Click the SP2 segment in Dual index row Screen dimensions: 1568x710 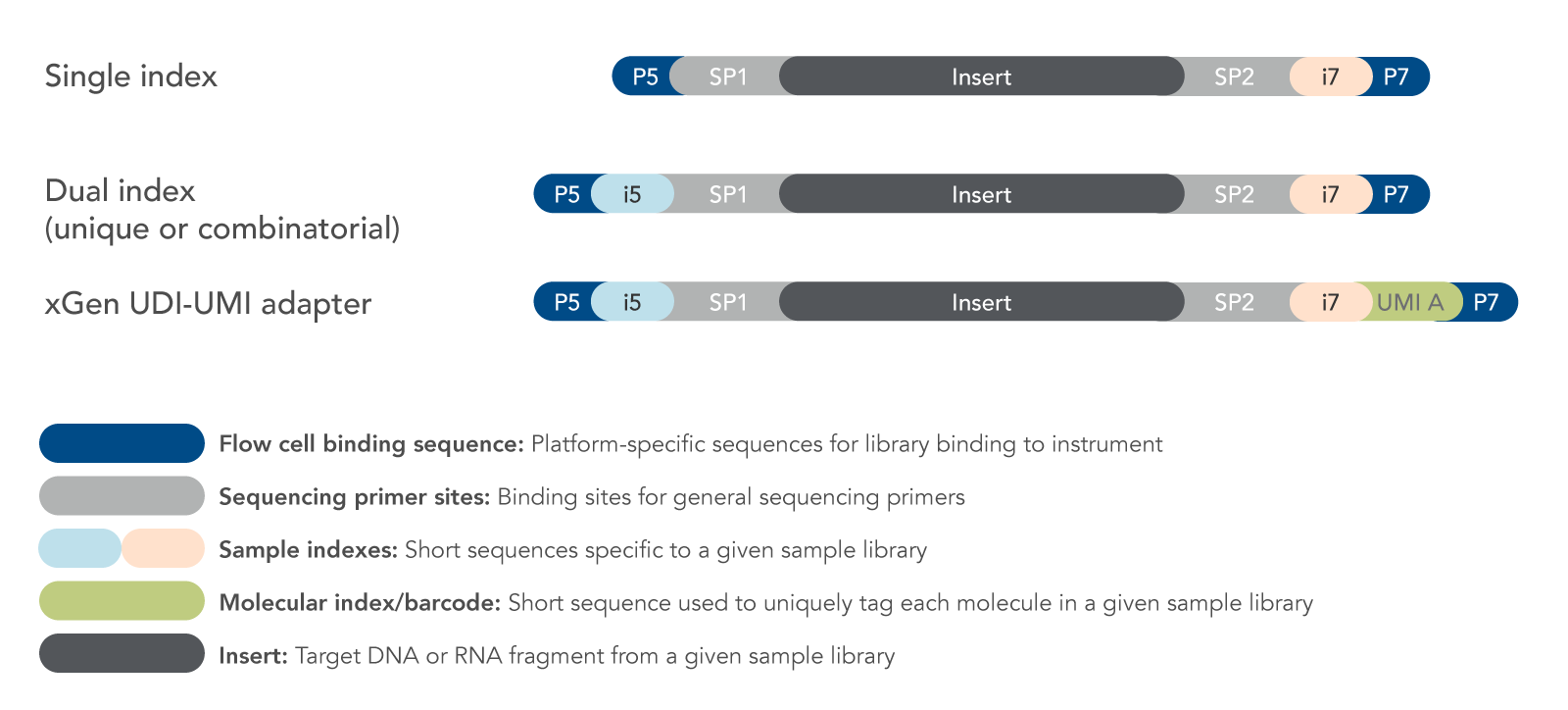pos(1235,194)
